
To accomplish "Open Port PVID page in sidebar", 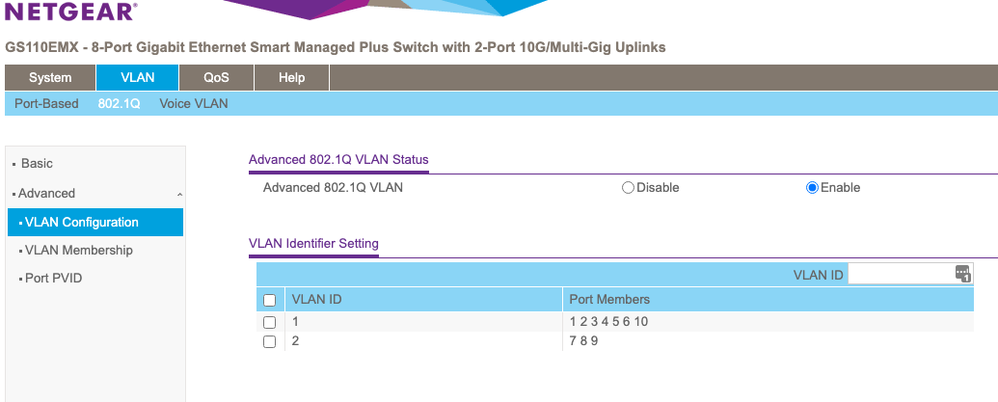I will tap(54, 278).
